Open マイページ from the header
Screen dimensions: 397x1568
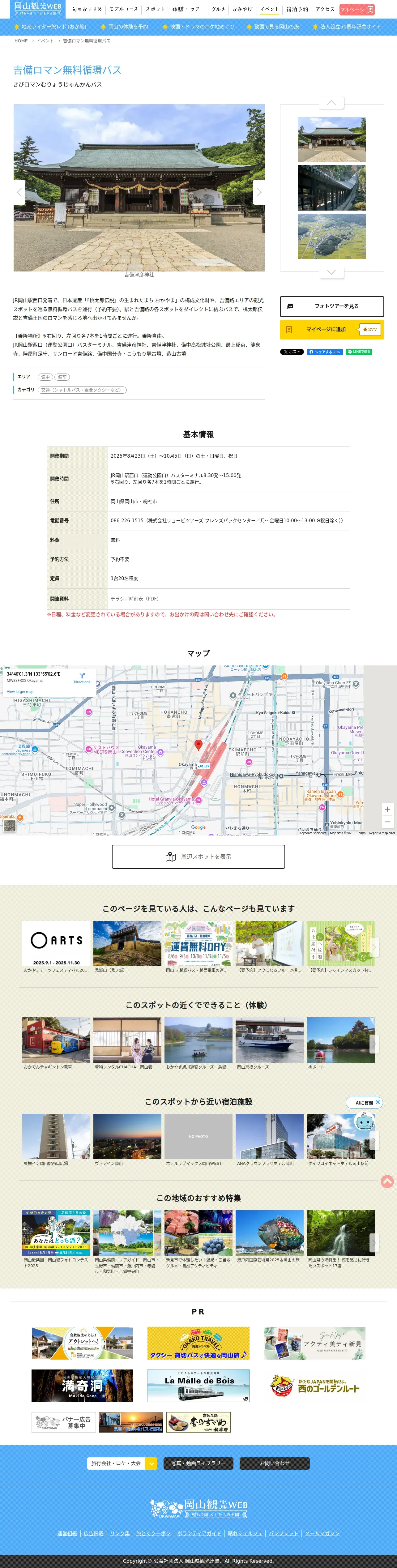click(357, 9)
